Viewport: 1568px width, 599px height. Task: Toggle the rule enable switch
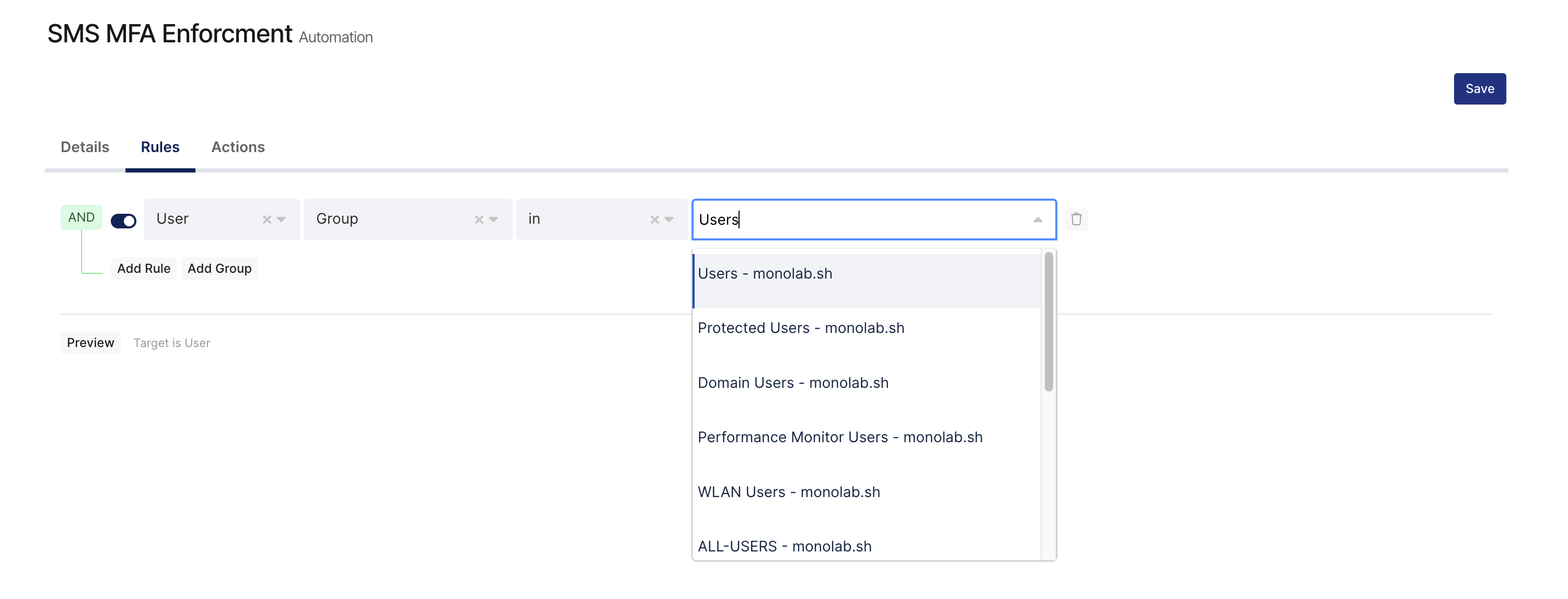123,221
